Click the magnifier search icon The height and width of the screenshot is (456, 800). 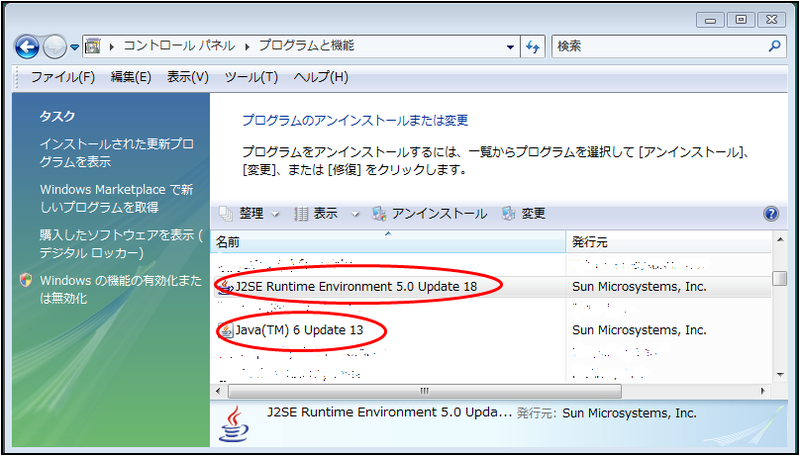774,46
